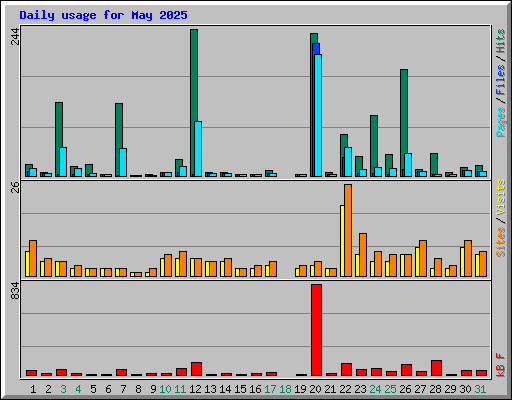Click the day 12 red KB bar
Screen dimensions: 512x400
click(196, 369)
